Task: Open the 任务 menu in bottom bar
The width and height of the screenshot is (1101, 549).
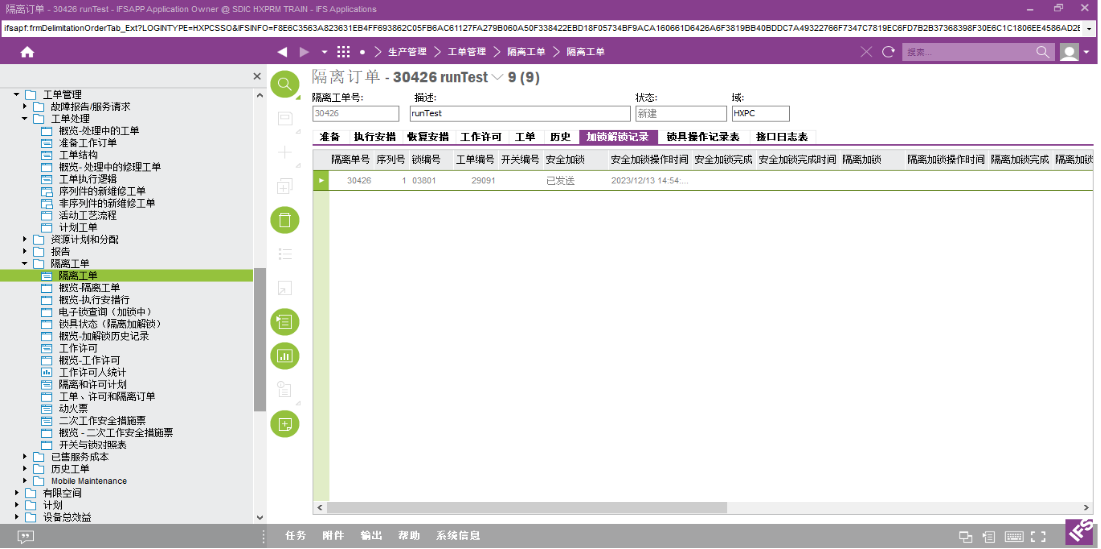Action: (296, 536)
